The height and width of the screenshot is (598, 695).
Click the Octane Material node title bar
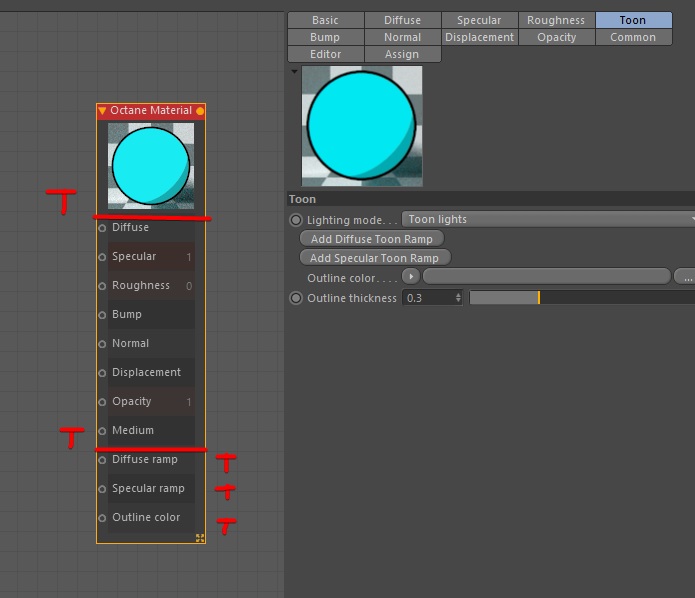coord(151,111)
